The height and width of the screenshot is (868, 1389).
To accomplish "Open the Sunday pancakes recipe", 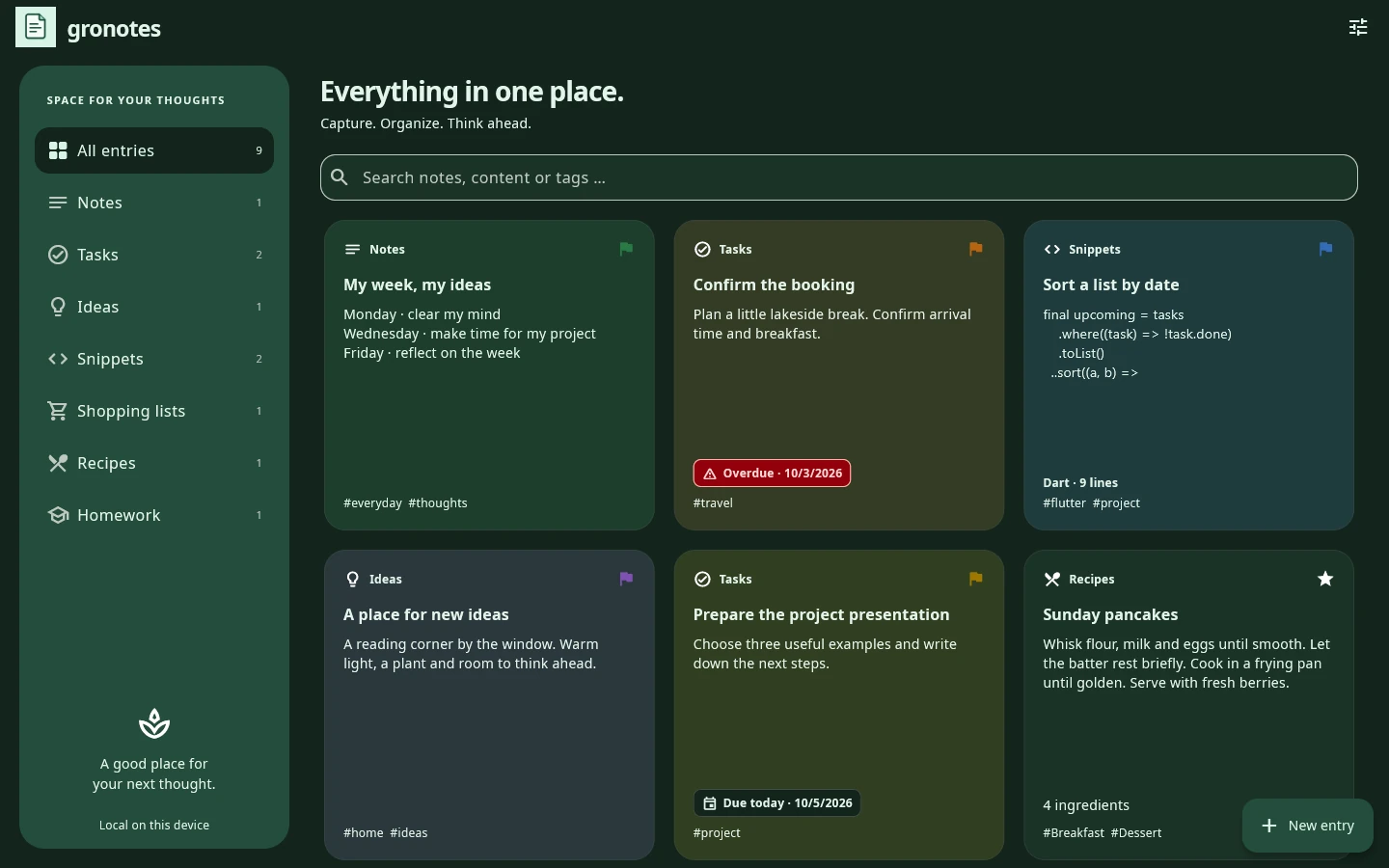I will [1189, 705].
